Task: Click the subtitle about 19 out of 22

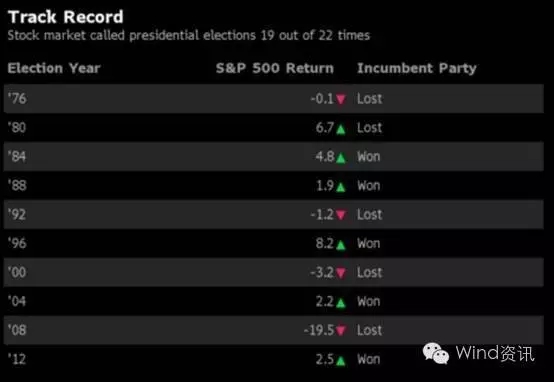Action: (189, 35)
